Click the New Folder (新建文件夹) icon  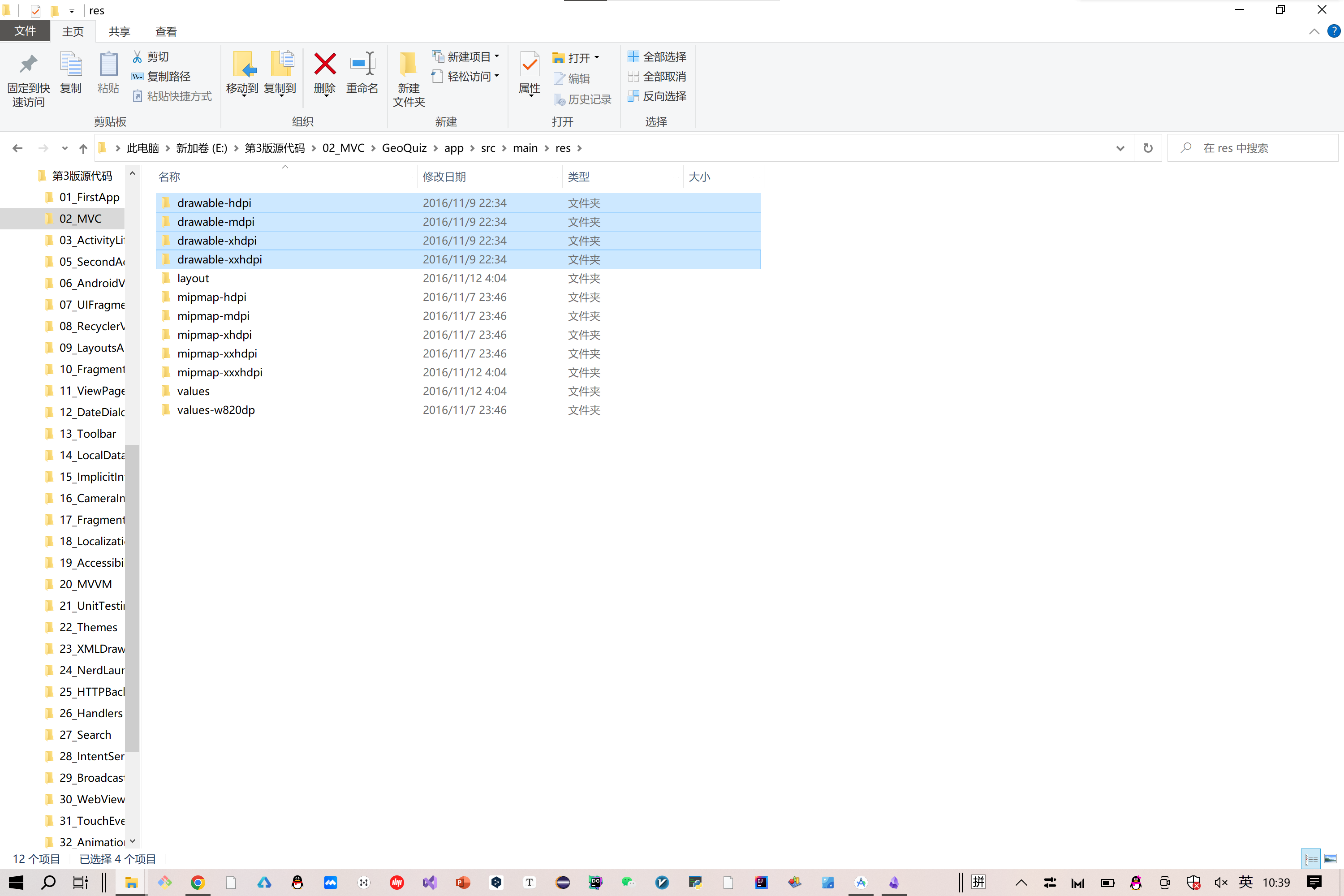408,64
